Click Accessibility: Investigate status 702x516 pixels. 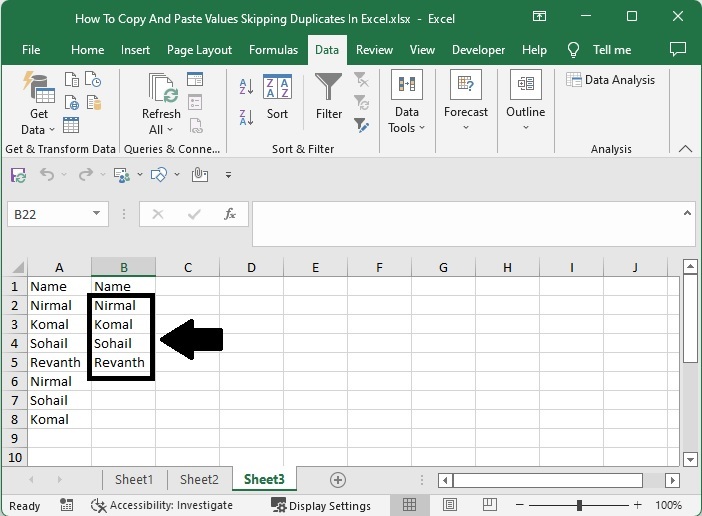(x=162, y=505)
